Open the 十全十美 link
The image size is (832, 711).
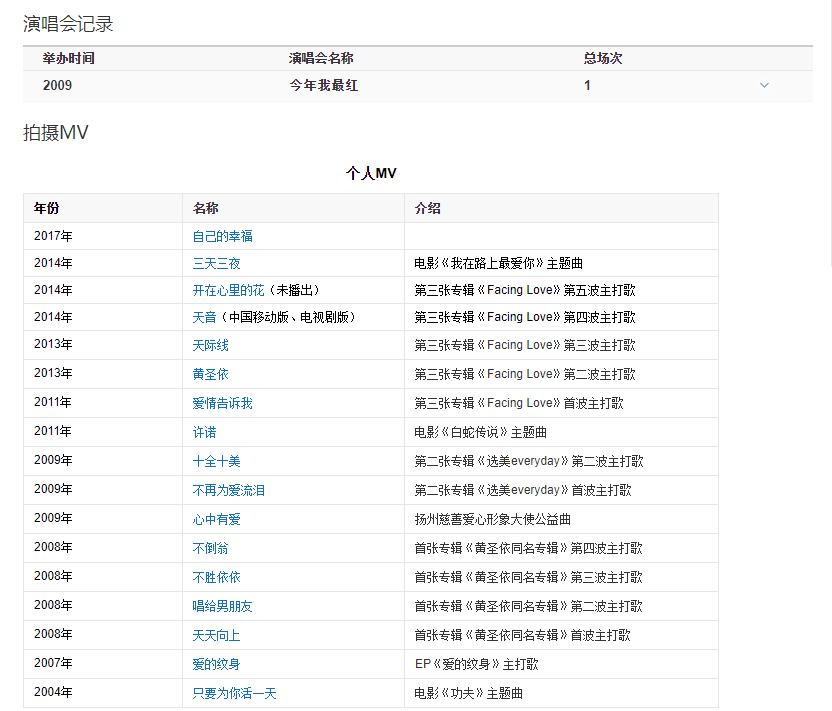coord(216,461)
